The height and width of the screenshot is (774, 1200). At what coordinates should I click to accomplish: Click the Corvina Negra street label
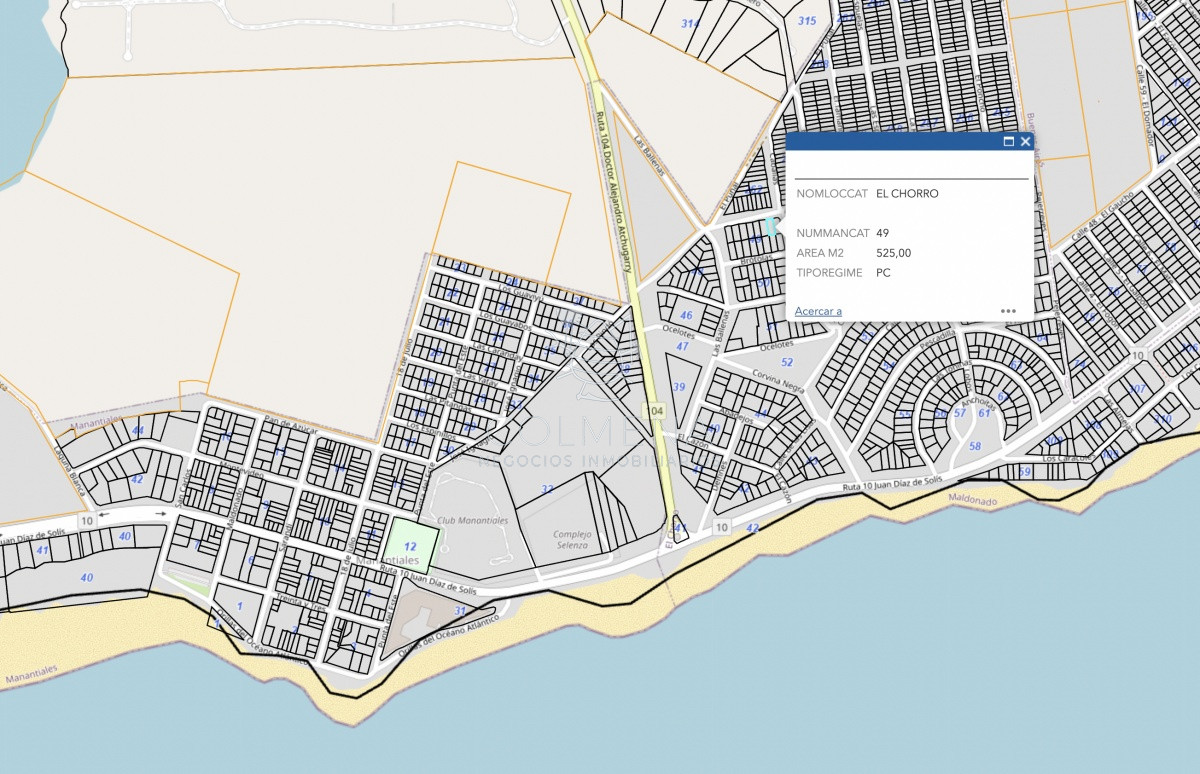779,384
